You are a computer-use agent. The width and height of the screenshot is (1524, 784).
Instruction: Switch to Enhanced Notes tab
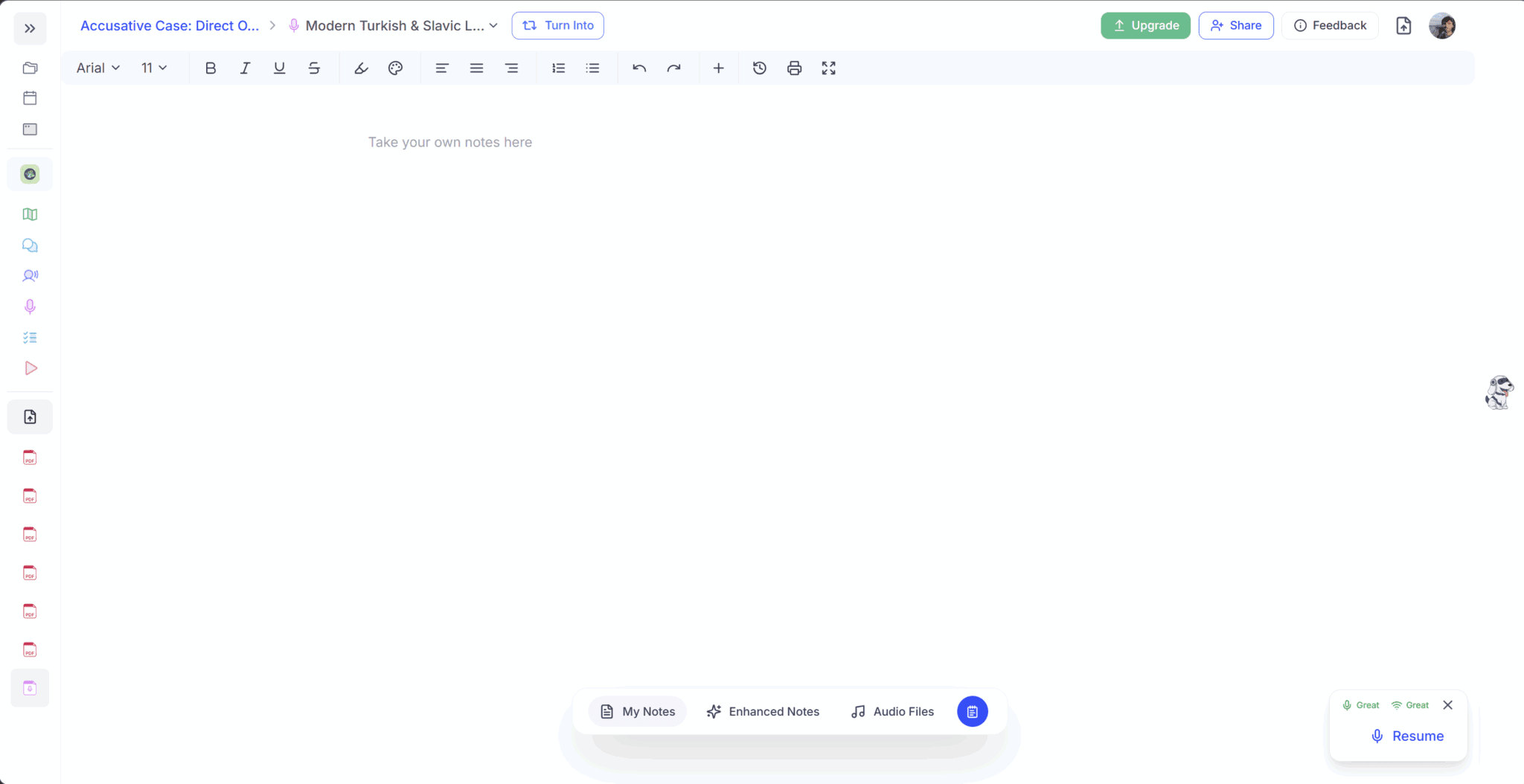click(763, 712)
